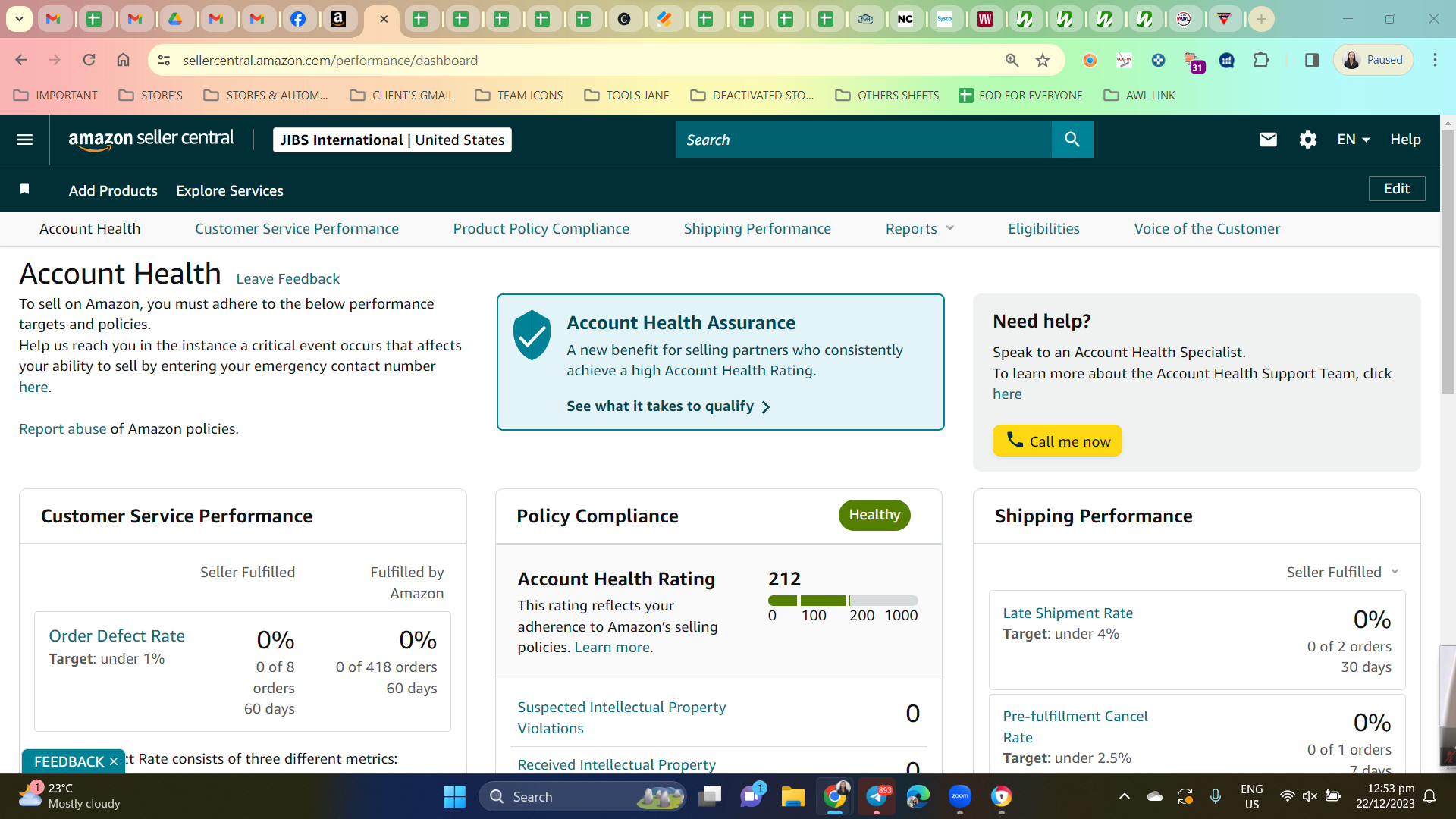Viewport: 1456px width, 819px height.
Task: Click Add Products in the menu
Action: [113, 190]
